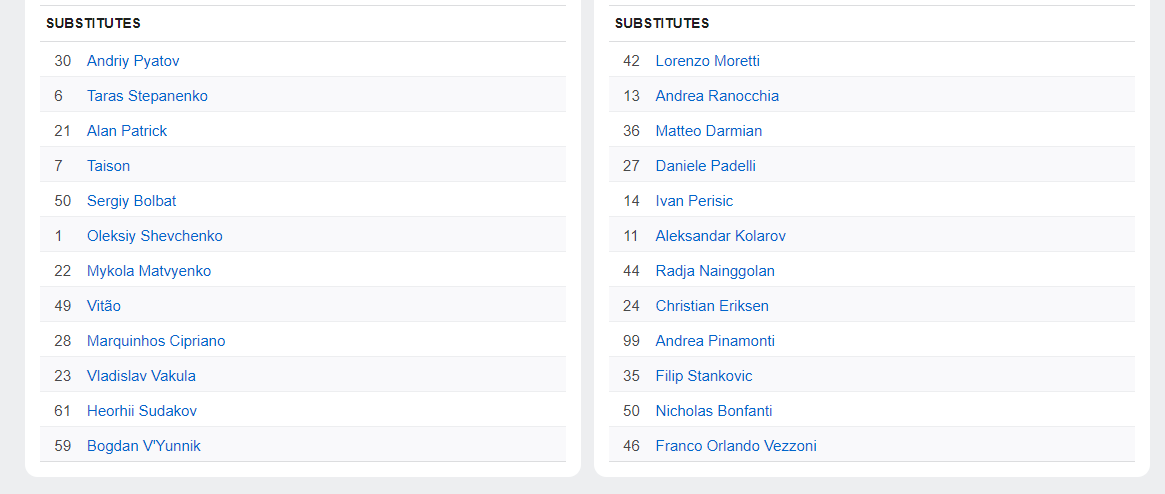
Task: Open Heorhii Sudakov link
Action: pos(142,410)
